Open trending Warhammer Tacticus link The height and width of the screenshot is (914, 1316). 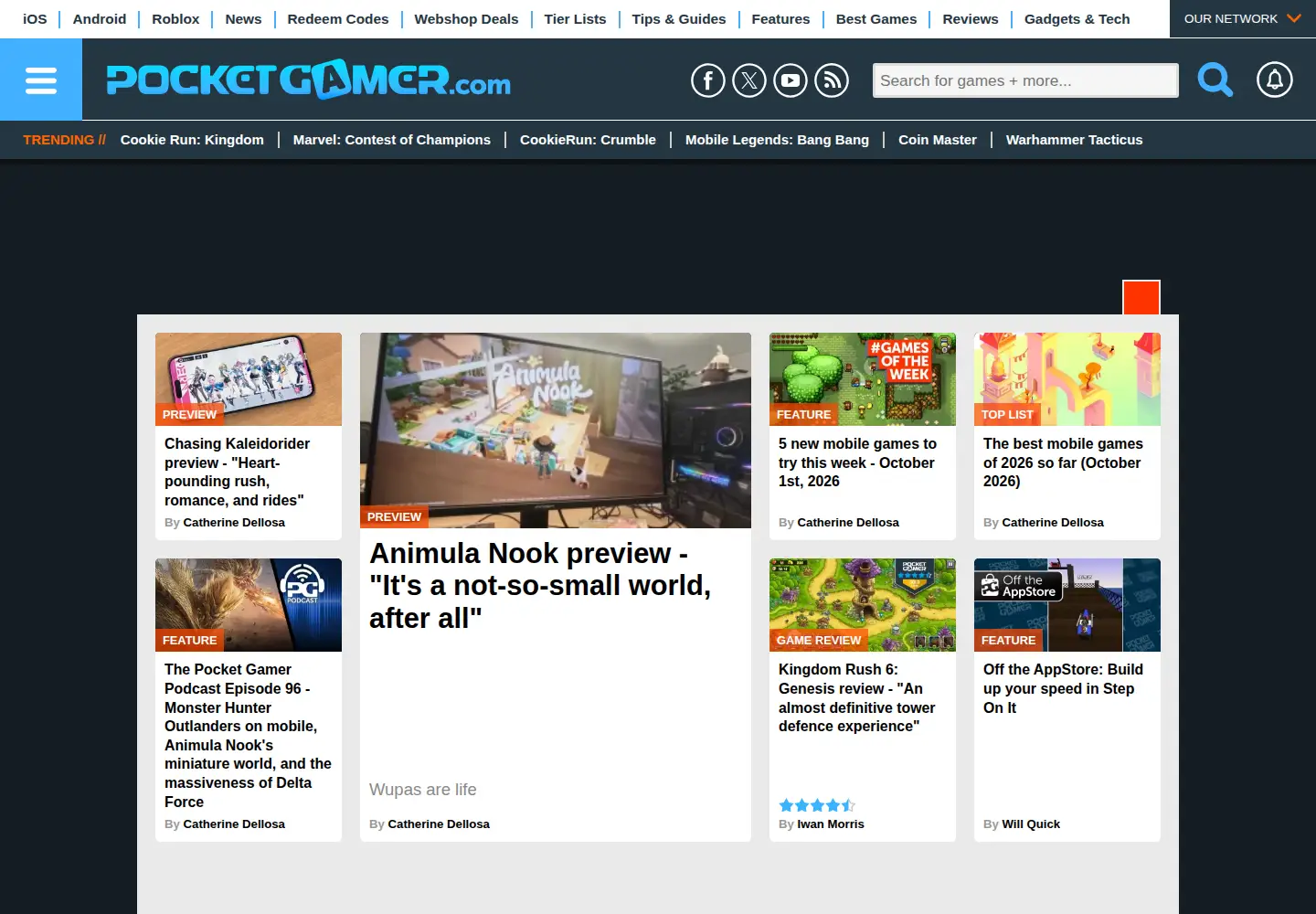(x=1075, y=140)
